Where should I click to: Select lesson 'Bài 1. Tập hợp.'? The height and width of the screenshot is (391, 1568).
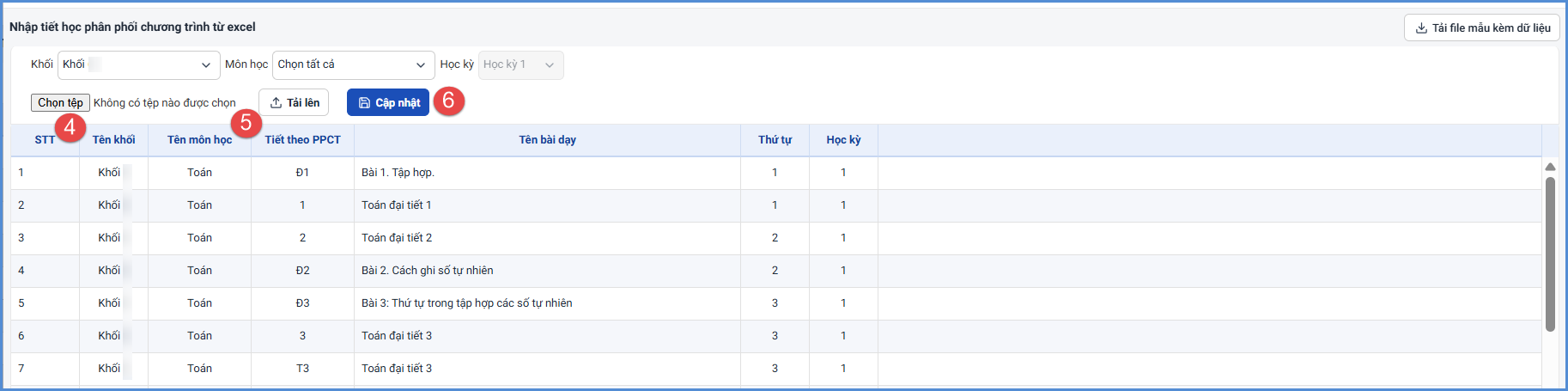tap(398, 173)
